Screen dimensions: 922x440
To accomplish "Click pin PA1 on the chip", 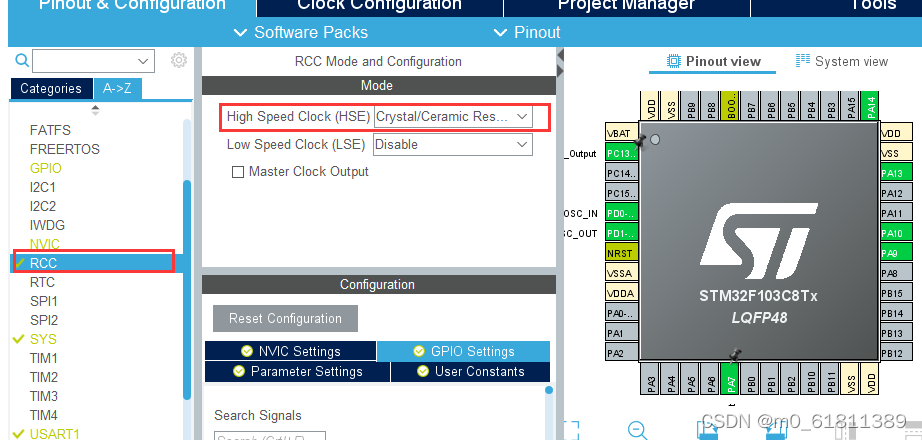I will [x=622, y=334].
